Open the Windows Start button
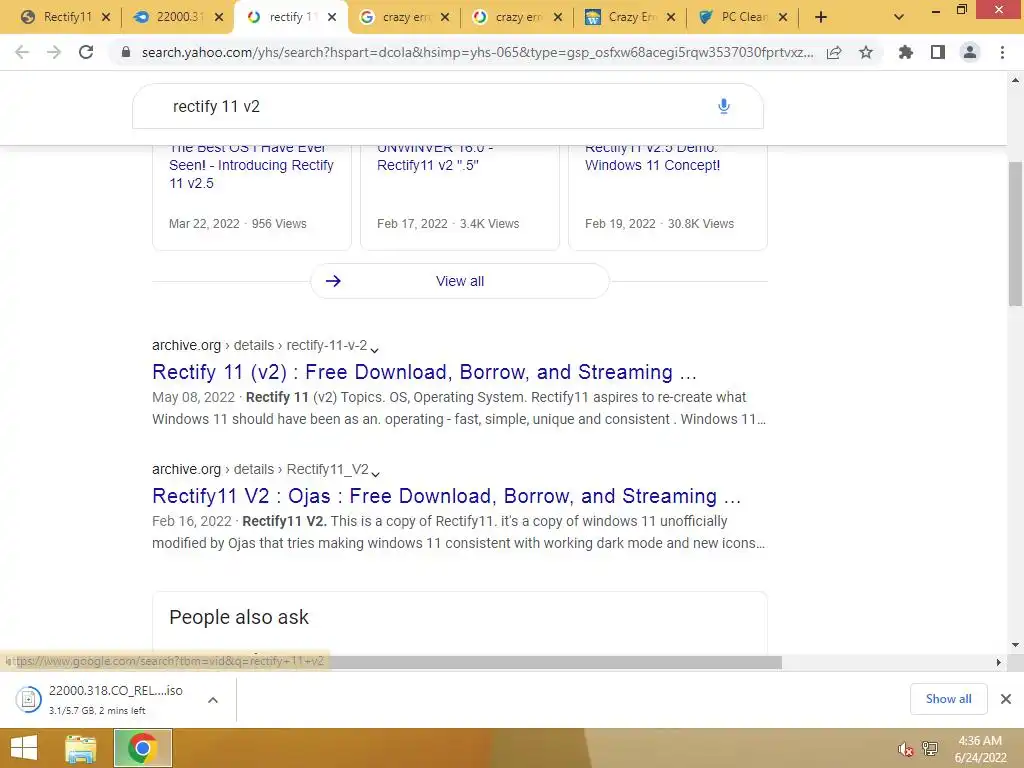Image resolution: width=1024 pixels, height=768 pixels. point(24,748)
